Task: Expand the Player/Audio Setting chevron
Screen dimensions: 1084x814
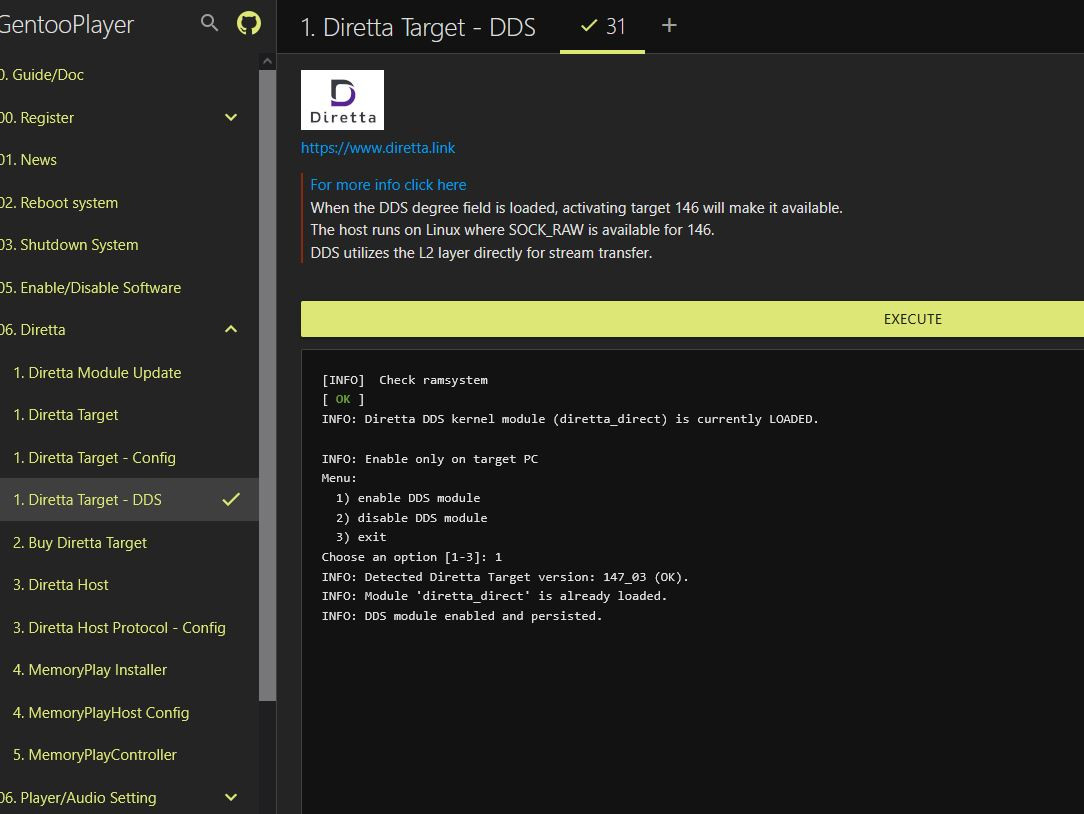Action: [231, 797]
